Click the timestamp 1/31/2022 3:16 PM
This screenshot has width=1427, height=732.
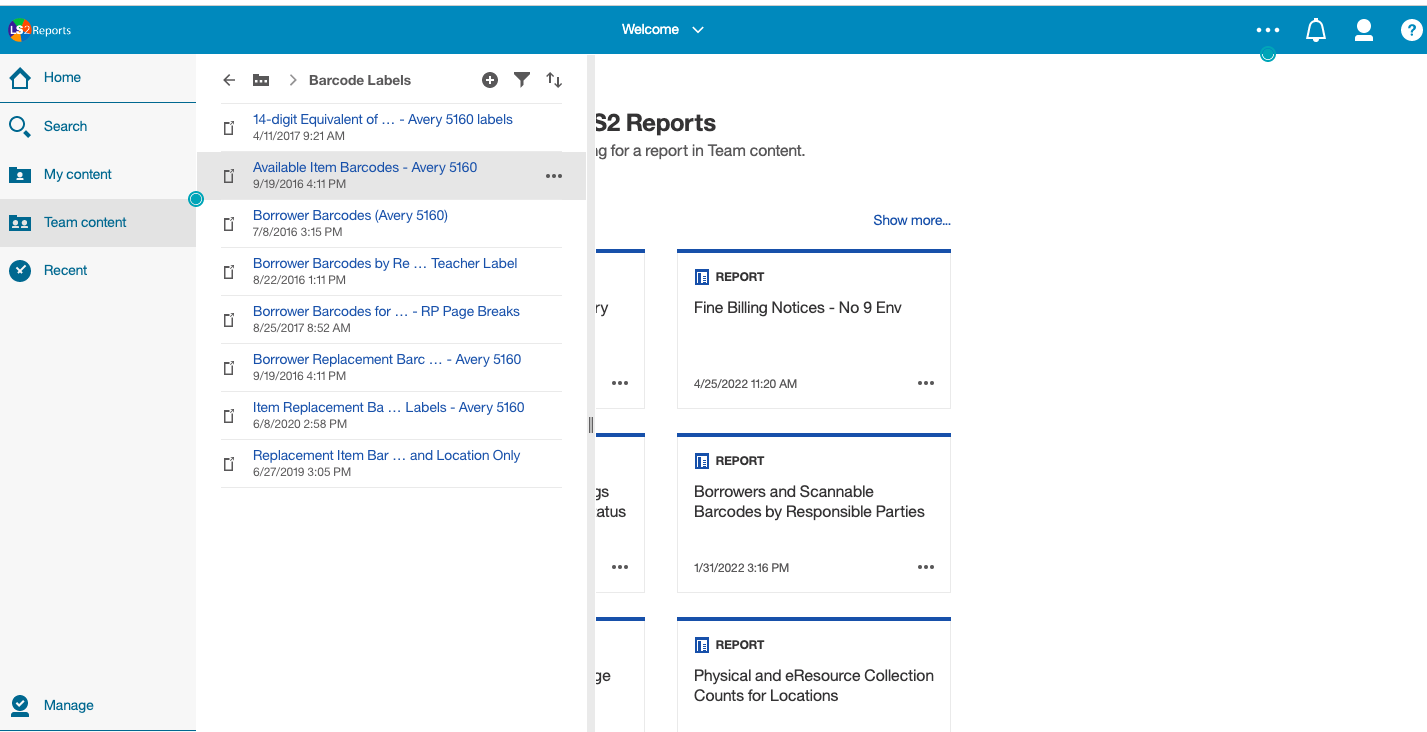(x=742, y=568)
